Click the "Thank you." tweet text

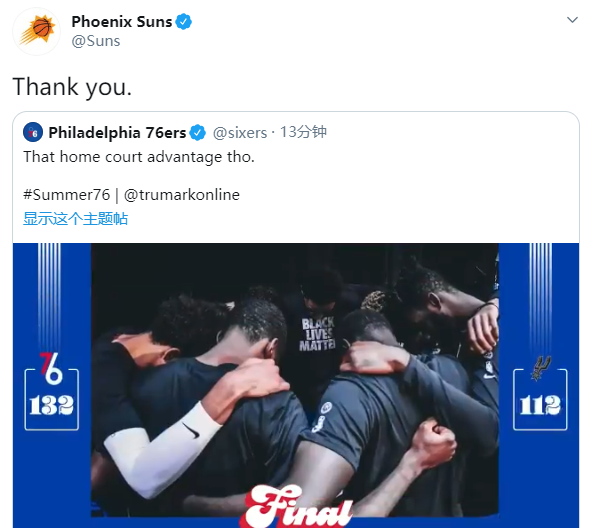coord(72,87)
